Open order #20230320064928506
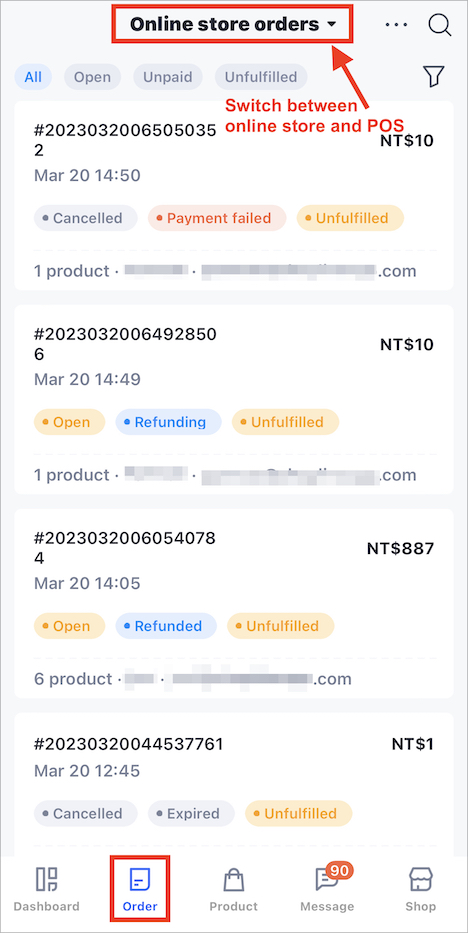This screenshot has height=933, width=468. (234, 399)
